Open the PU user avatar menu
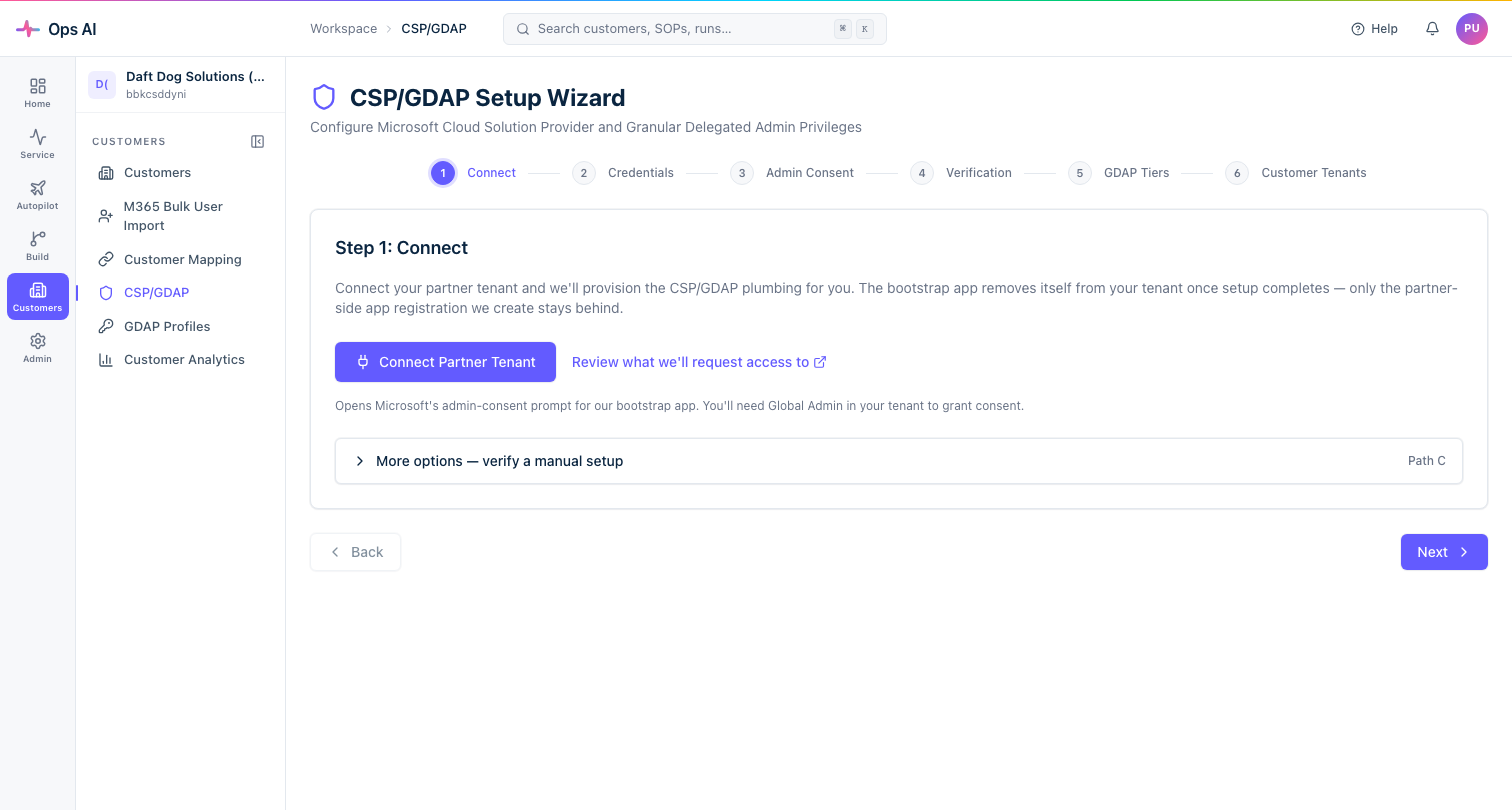 pos(1472,29)
